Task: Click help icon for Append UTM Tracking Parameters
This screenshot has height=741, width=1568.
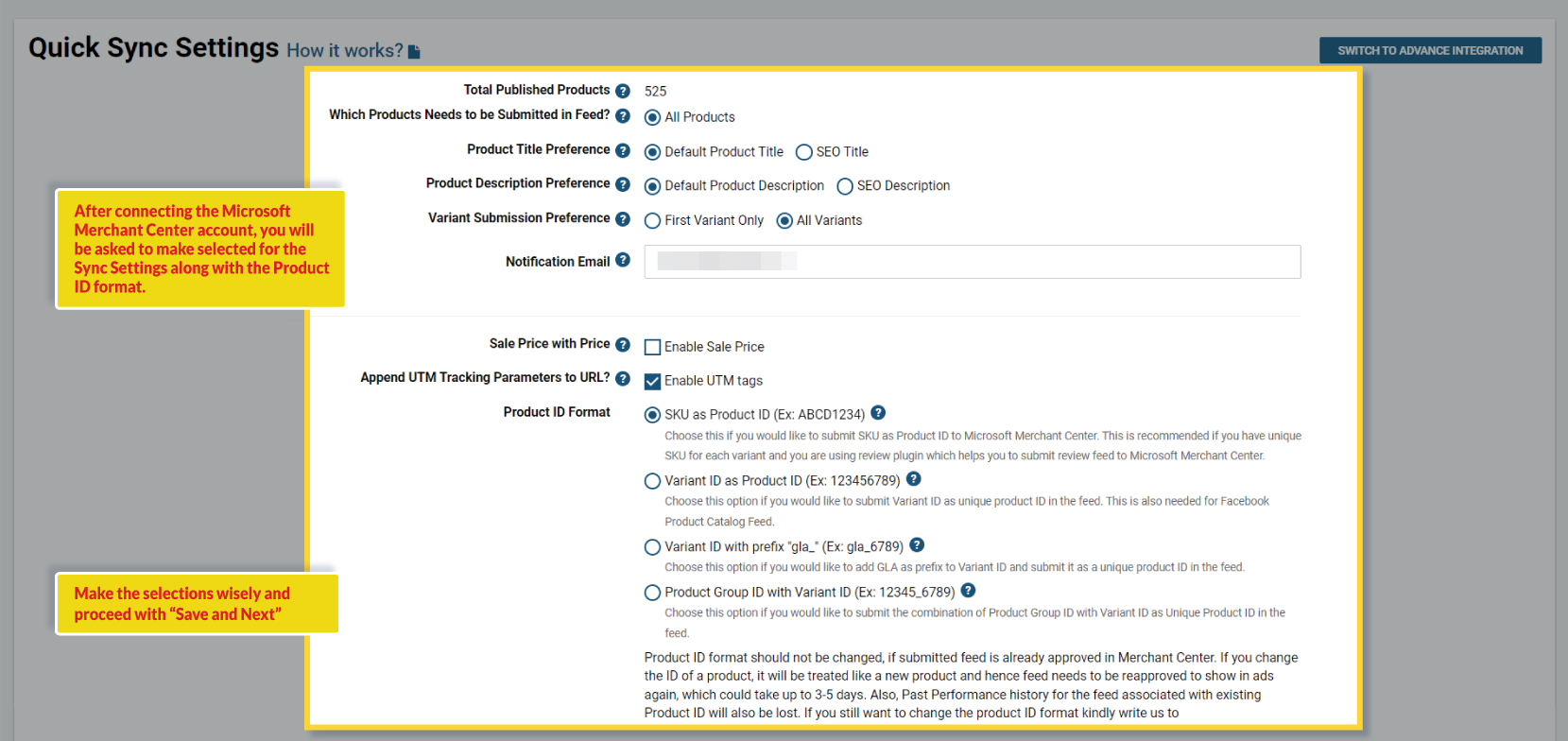Action: point(623,379)
